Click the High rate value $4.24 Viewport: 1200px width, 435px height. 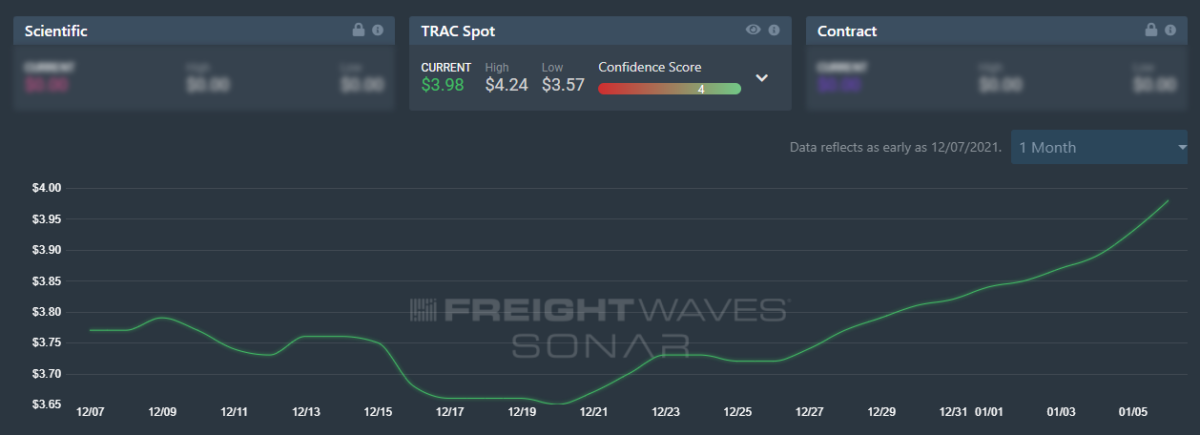[506, 85]
